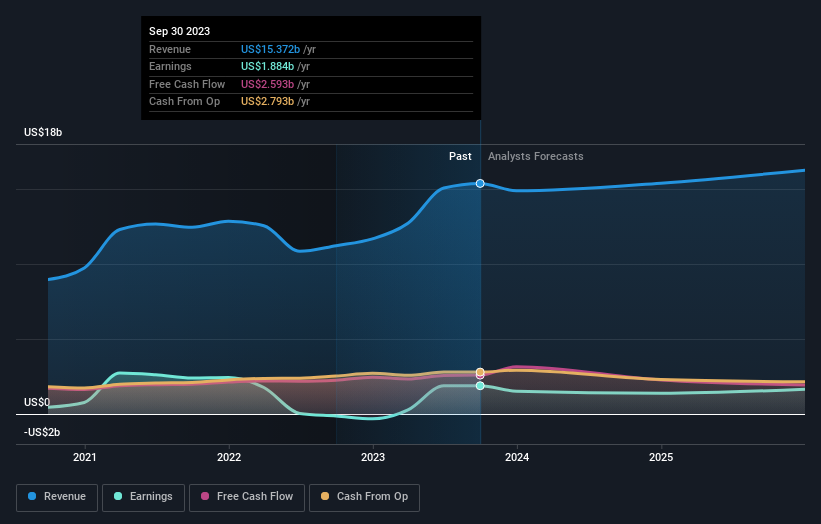Click the 2021 x-axis label
Viewport: 821px width, 524px height.
point(85,458)
